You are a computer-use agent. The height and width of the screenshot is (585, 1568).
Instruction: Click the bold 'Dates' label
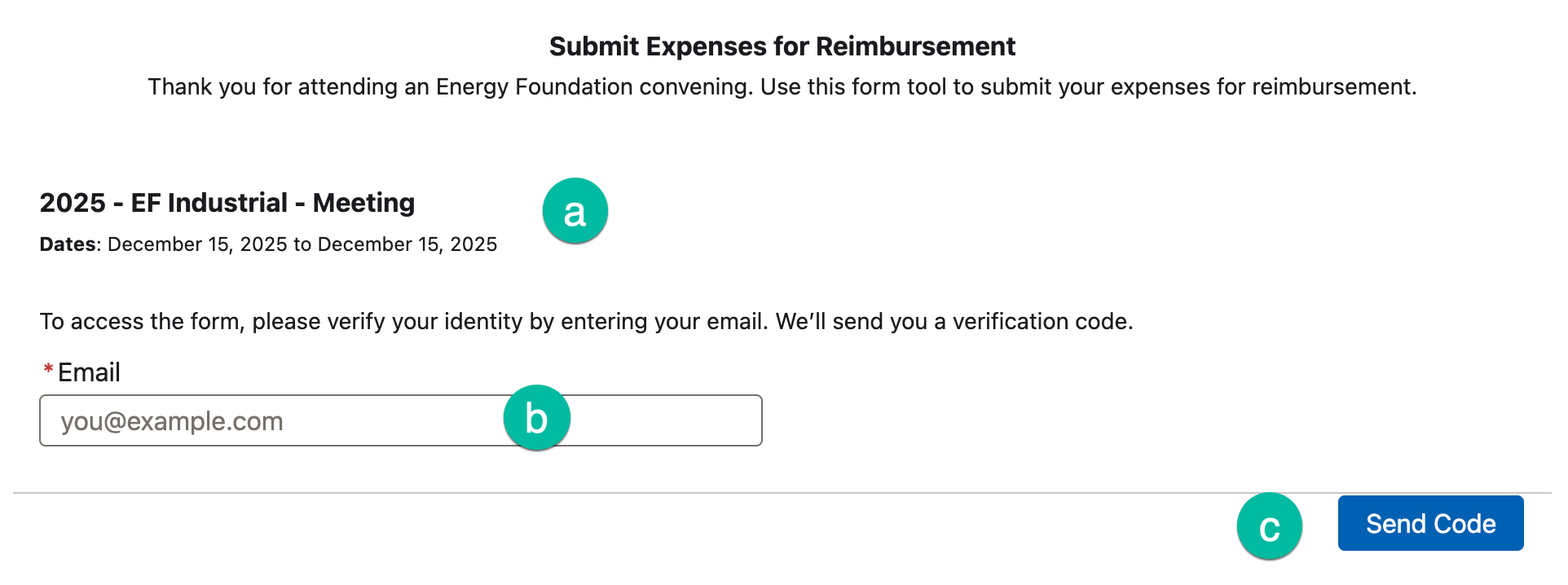(68, 244)
